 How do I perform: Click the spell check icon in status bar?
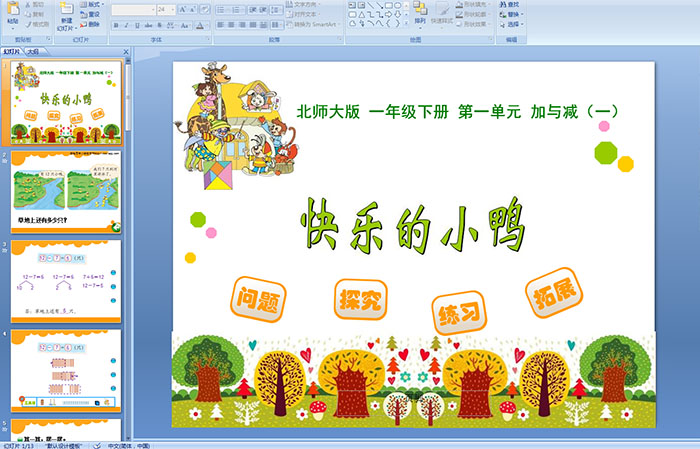[x=97, y=445]
